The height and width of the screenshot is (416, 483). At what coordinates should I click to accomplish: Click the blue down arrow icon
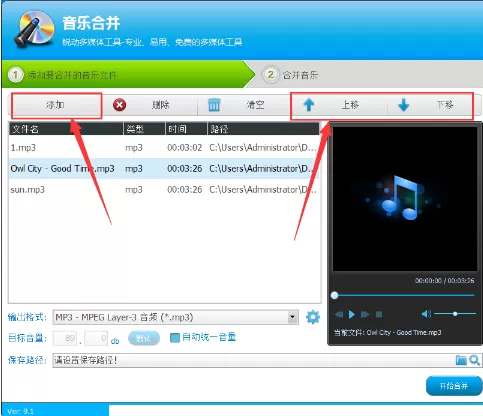pos(403,105)
